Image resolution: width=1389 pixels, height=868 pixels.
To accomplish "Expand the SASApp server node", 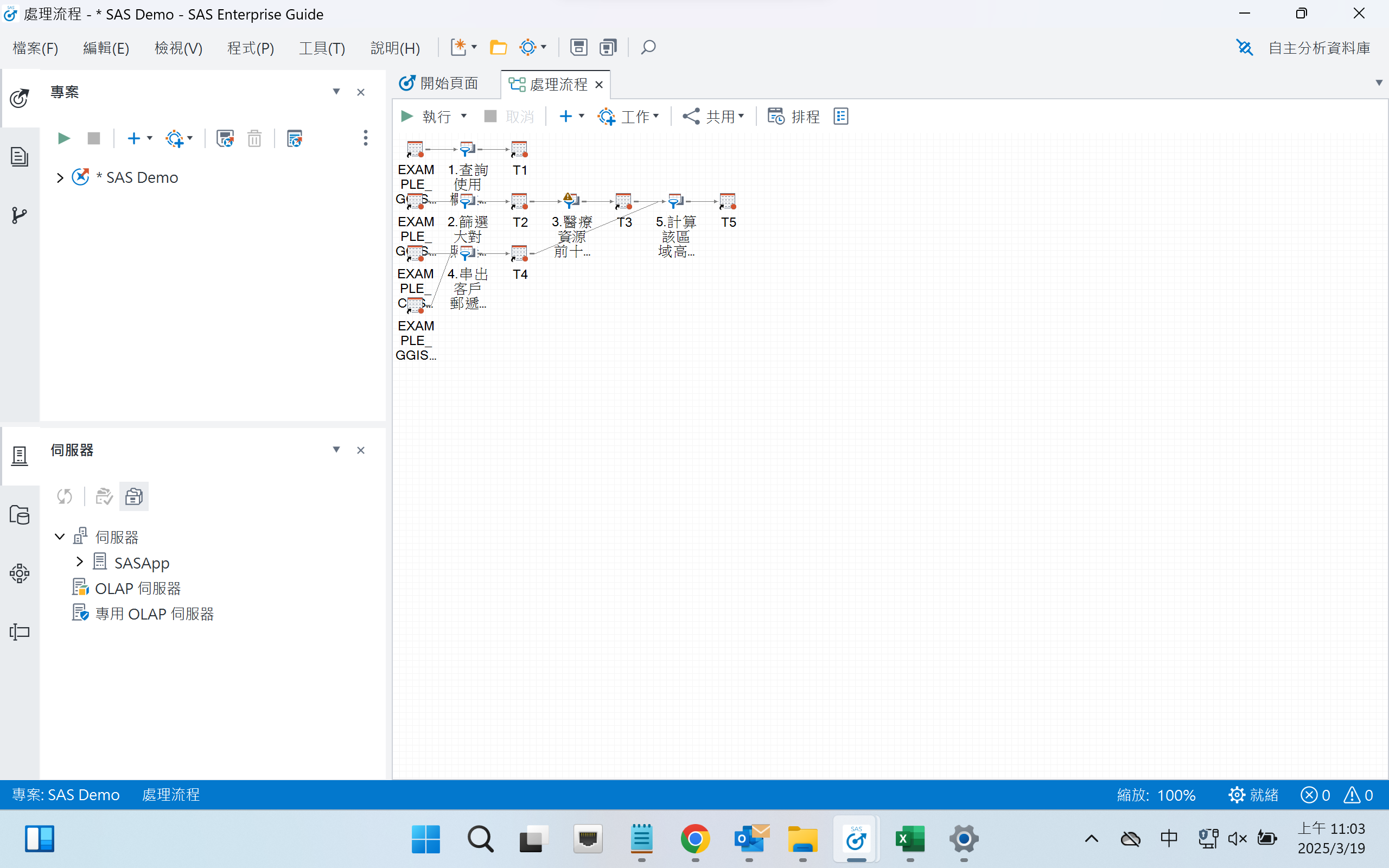I will (80, 561).
